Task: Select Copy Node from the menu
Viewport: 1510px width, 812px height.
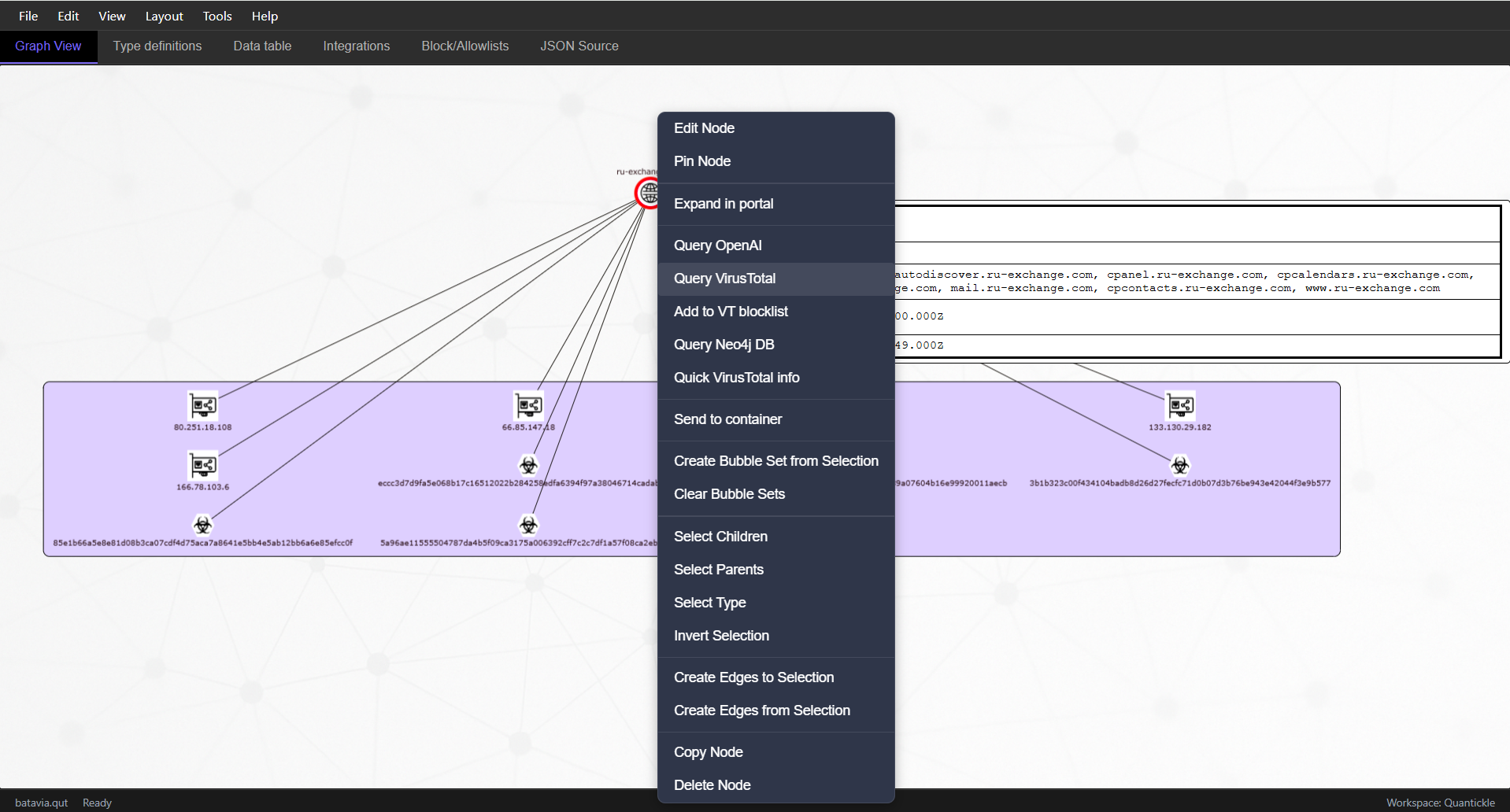Action: tap(776, 752)
